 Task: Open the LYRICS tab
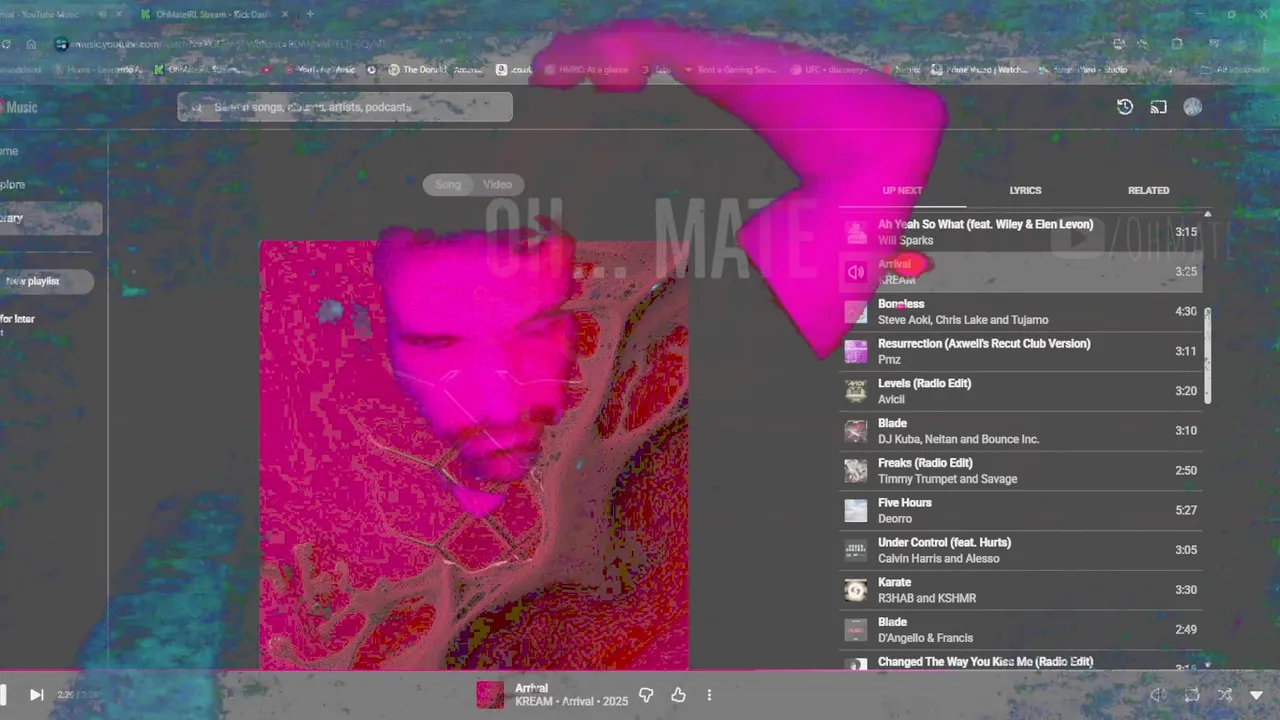coord(1025,190)
